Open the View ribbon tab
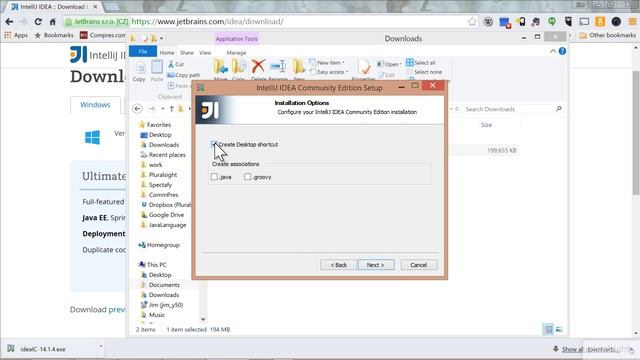640x360 pixels. point(205,53)
